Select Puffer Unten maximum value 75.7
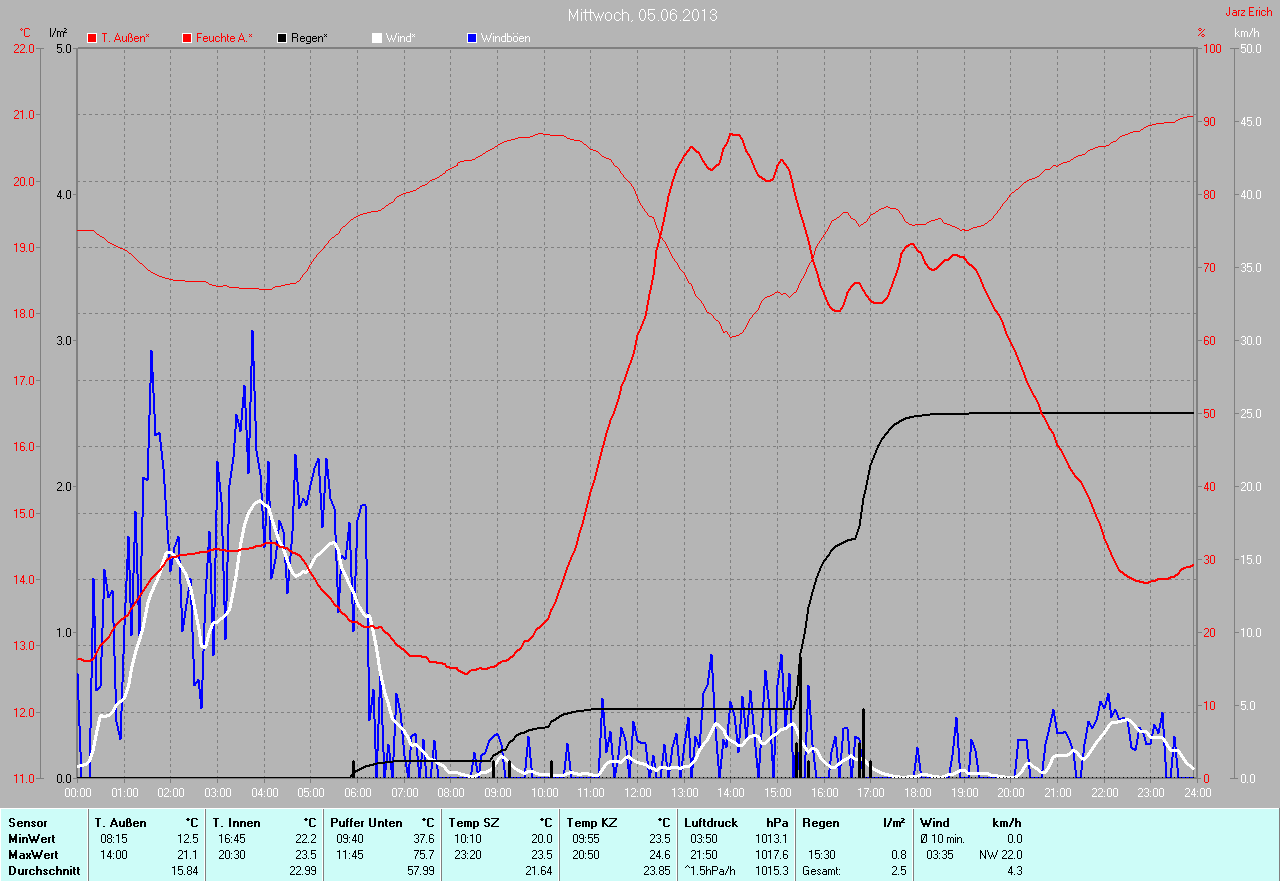This screenshot has width=1280, height=881. (x=423, y=855)
